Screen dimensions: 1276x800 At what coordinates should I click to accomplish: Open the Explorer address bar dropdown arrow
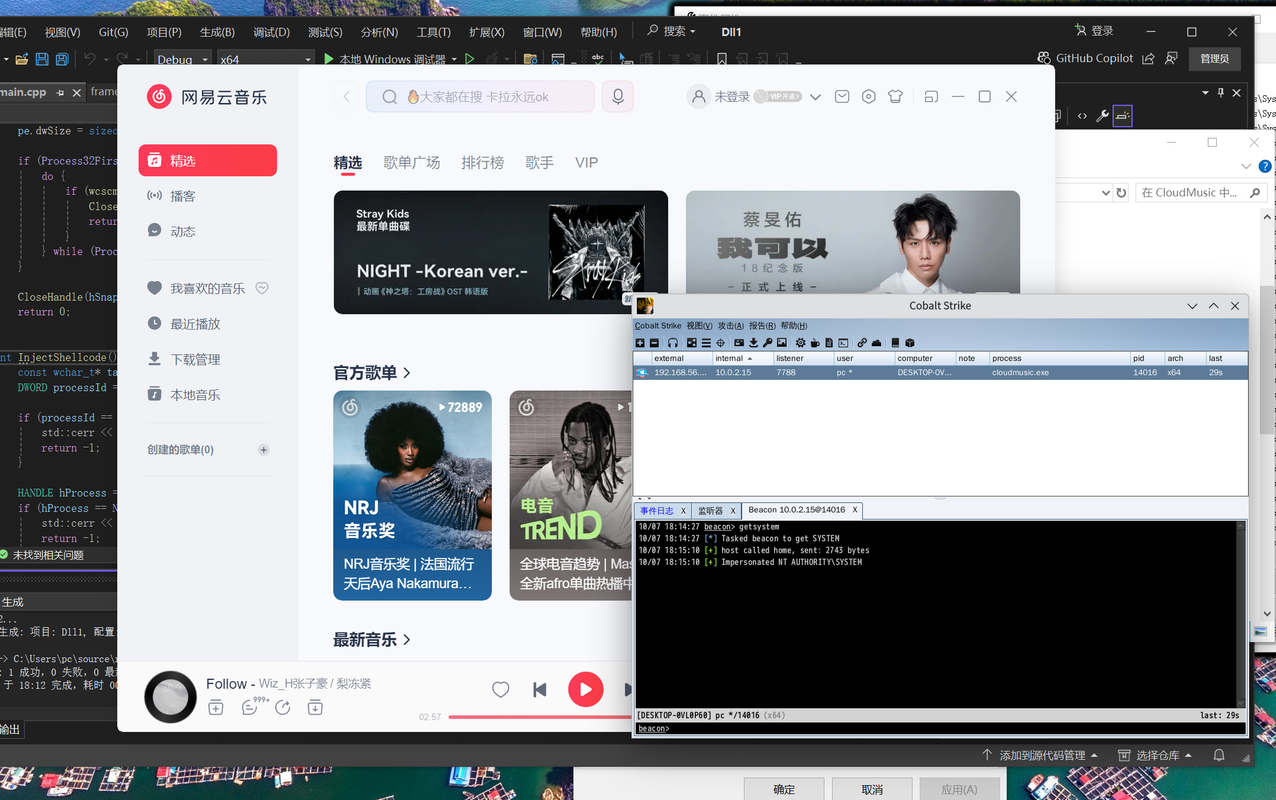(1105, 192)
